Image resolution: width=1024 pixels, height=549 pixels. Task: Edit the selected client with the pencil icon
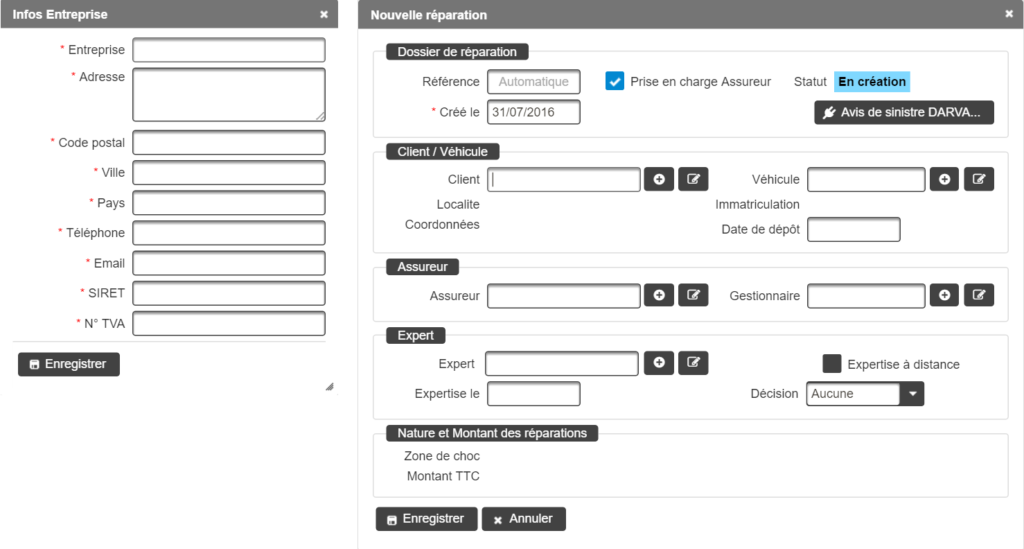[693, 179]
